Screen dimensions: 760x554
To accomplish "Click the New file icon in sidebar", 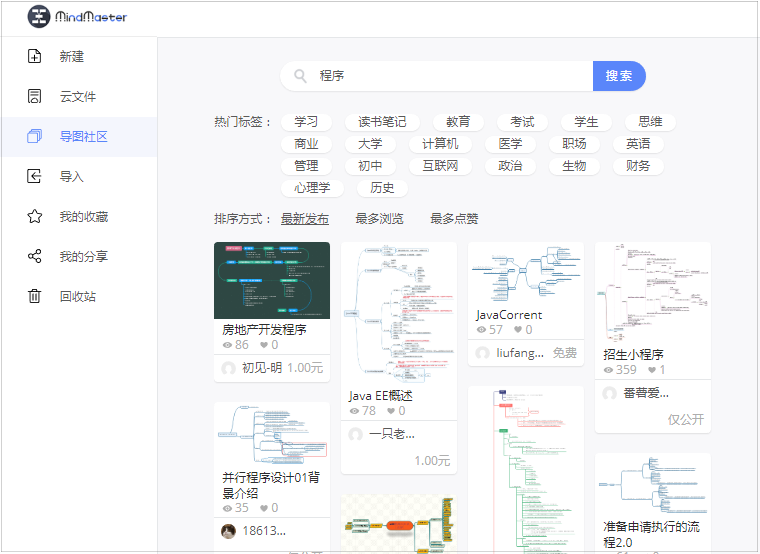I will point(35,56).
